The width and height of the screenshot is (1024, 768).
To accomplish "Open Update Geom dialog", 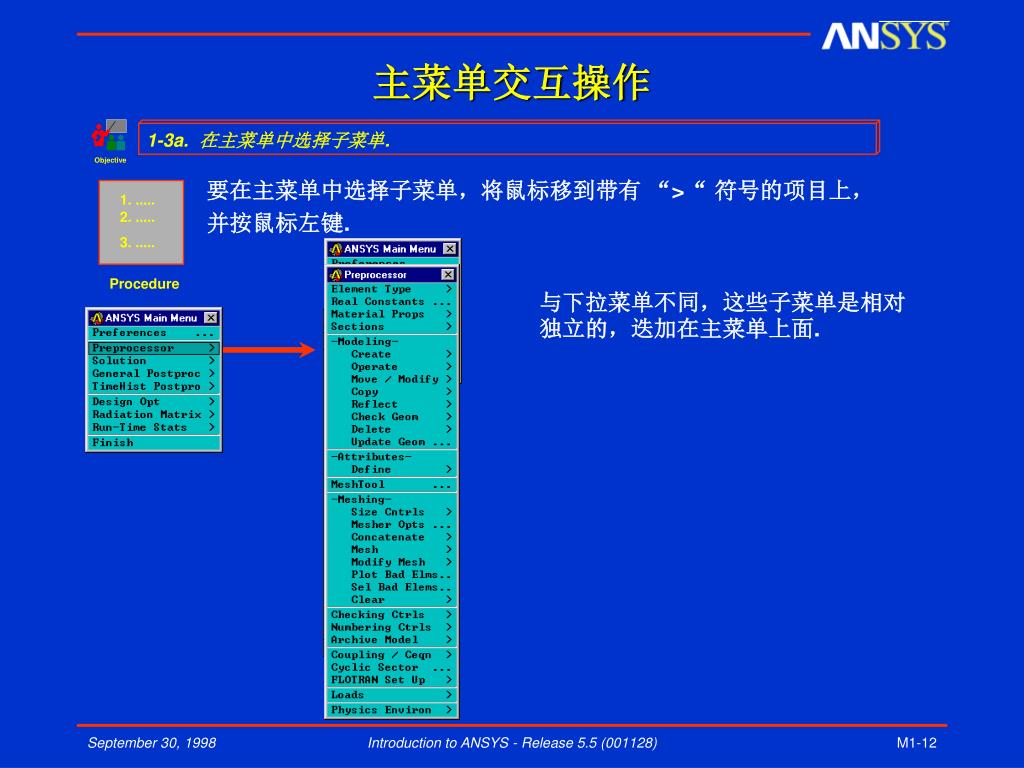I will coord(391,442).
